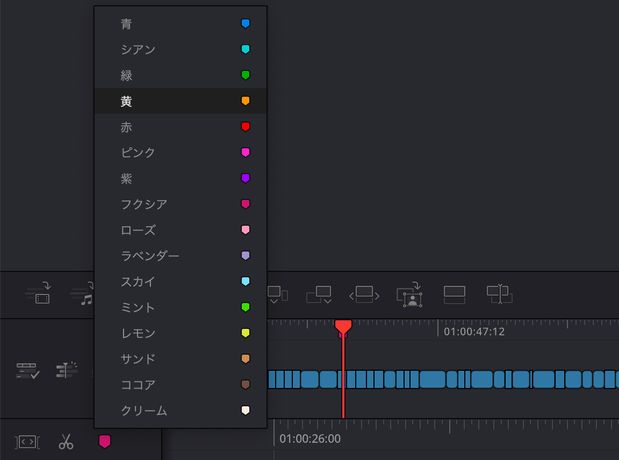Select 黄 from the color menu

click(180, 101)
